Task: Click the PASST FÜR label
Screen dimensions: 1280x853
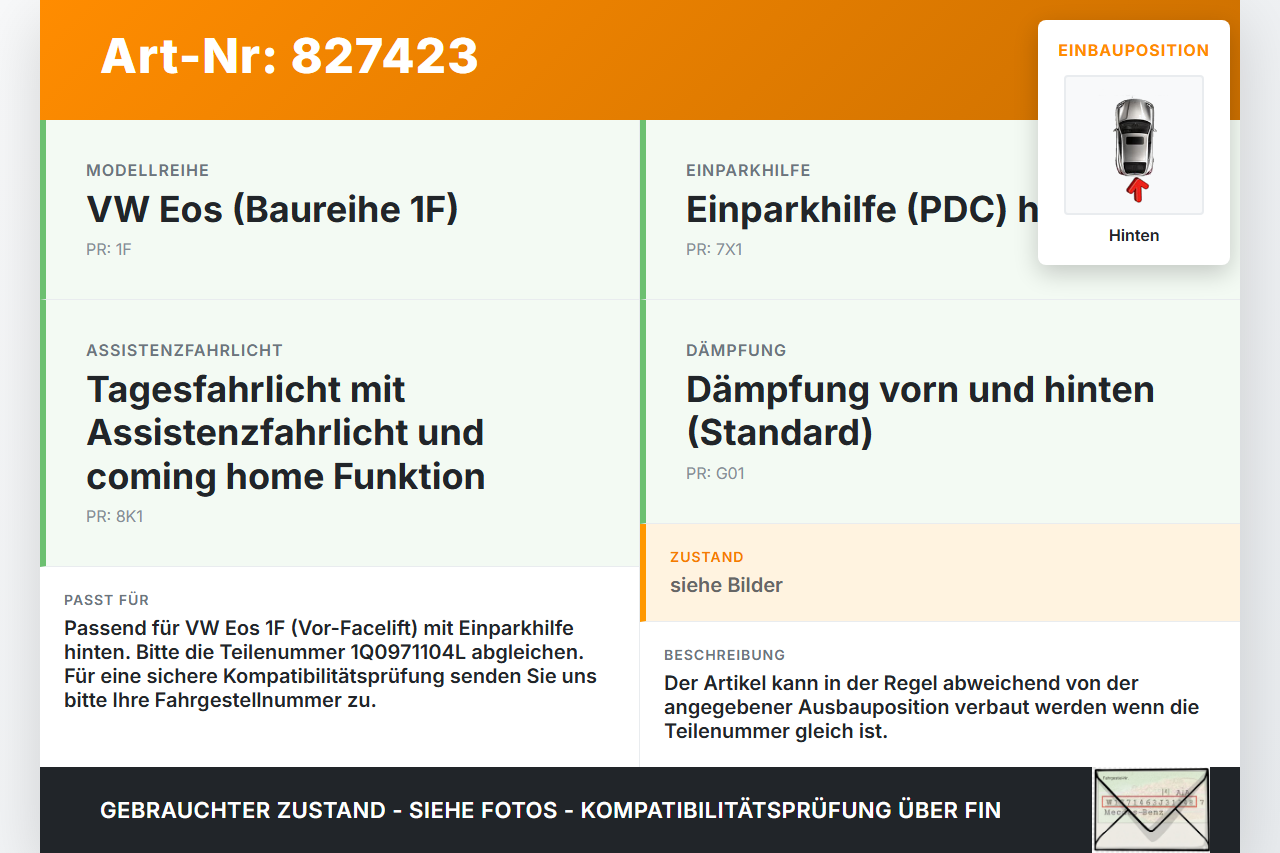Action: tap(107, 600)
